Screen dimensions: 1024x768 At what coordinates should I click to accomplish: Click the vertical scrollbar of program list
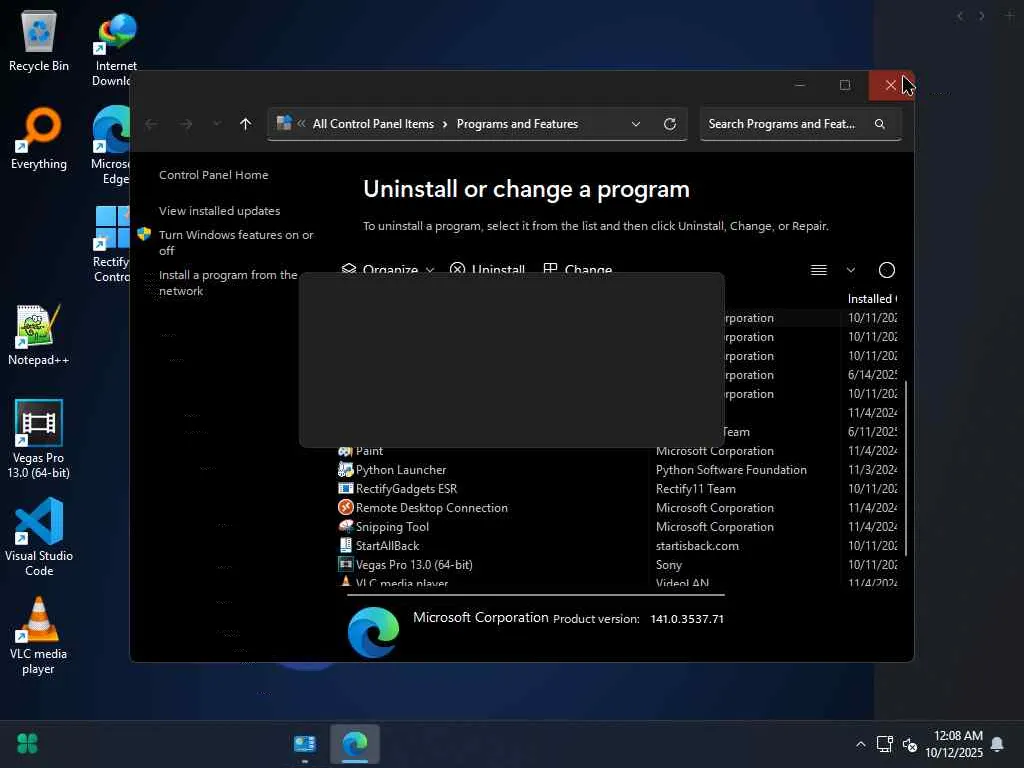(x=906, y=468)
